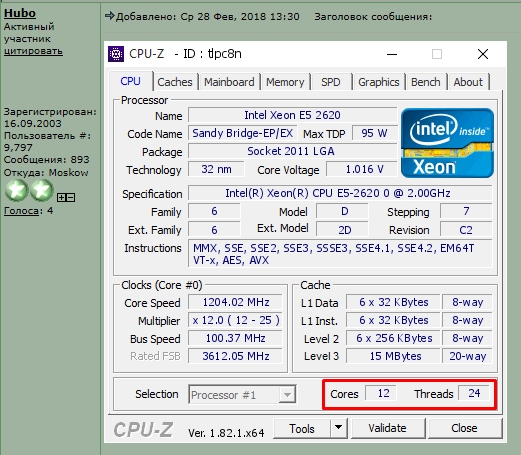The width and height of the screenshot is (521, 455).
Task: Click the Model value D
Action: pos(342,211)
